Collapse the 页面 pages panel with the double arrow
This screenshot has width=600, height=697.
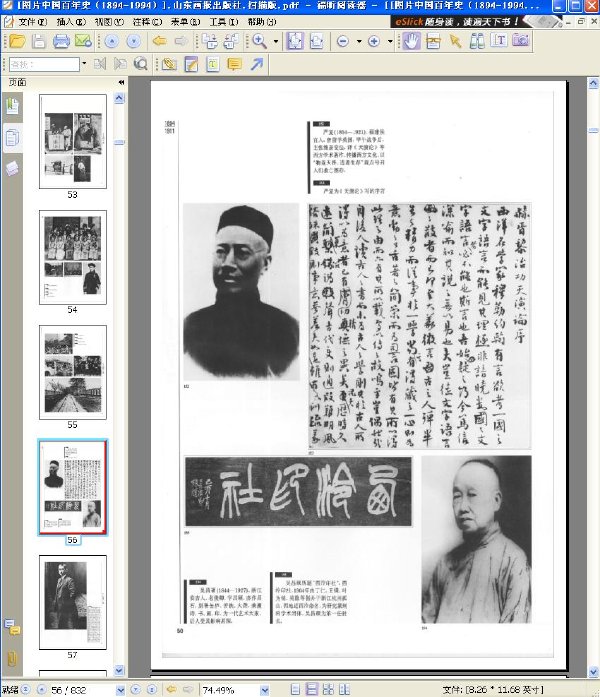click(121, 82)
